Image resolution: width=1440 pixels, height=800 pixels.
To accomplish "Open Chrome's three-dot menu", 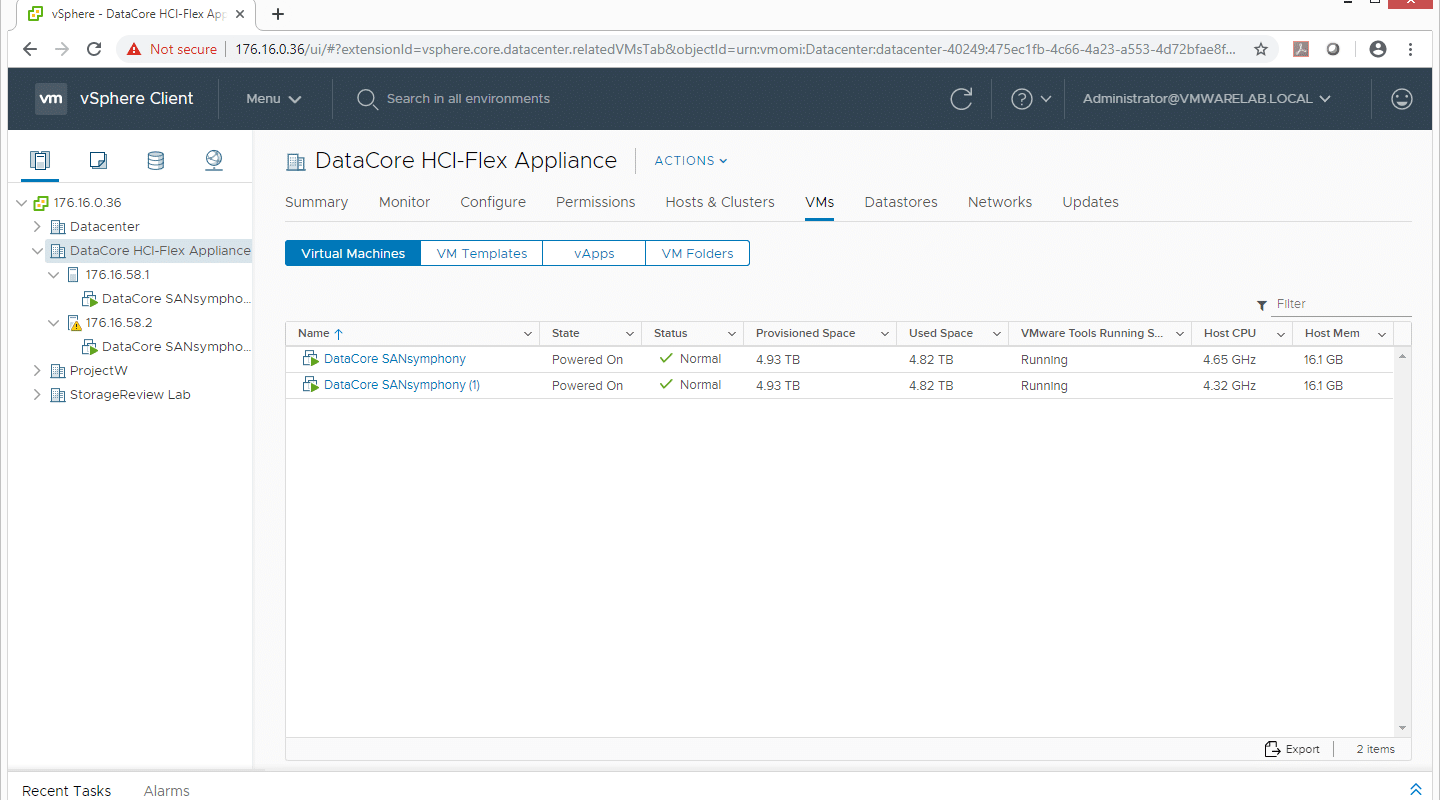I will click(x=1411, y=49).
